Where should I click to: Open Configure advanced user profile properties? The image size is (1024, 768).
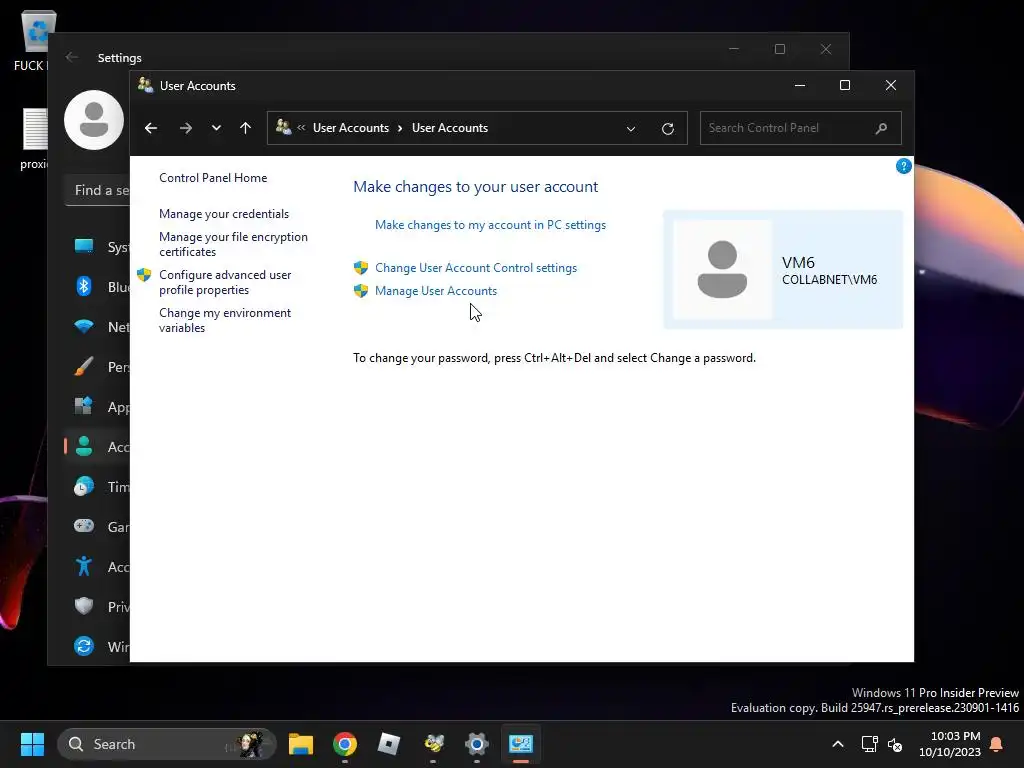(225, 282)
